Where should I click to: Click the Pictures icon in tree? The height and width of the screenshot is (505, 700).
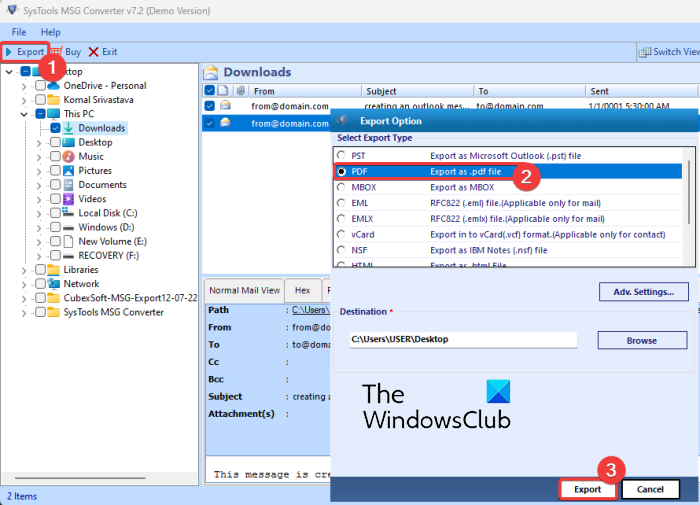coord(69,171)
